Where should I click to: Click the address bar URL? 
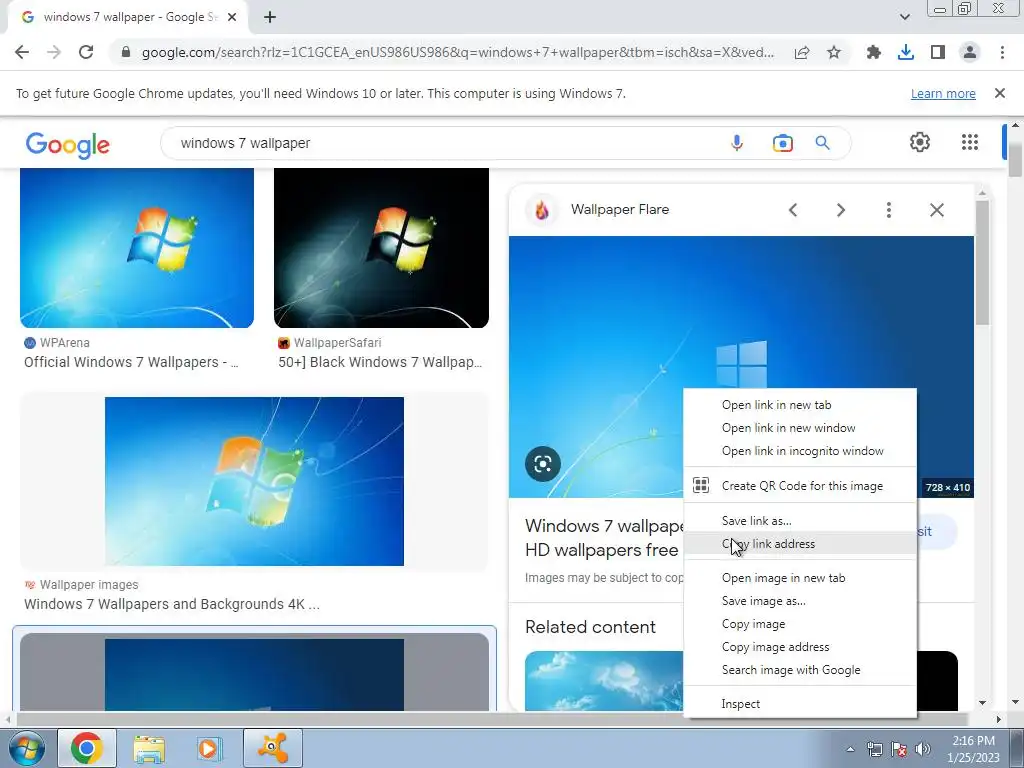(457, 52)
